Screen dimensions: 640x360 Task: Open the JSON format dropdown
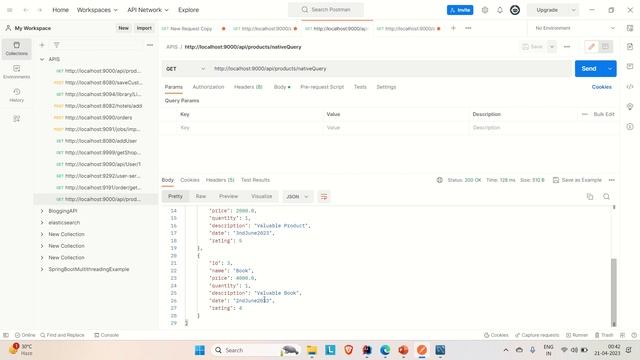coord(297,197)
